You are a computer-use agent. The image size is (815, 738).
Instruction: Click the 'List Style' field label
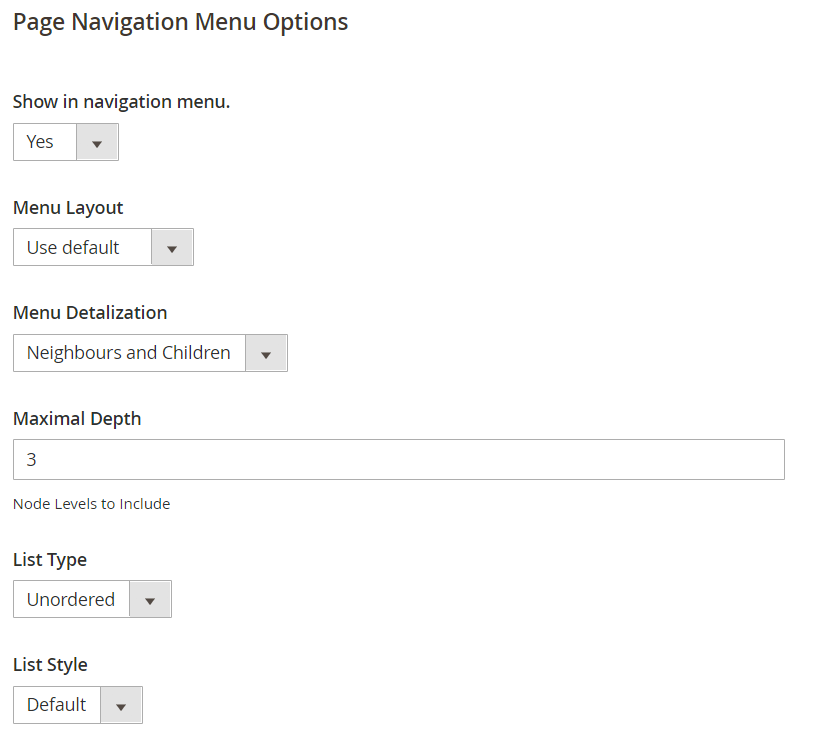pyautogui.click(x=50, y=665)
